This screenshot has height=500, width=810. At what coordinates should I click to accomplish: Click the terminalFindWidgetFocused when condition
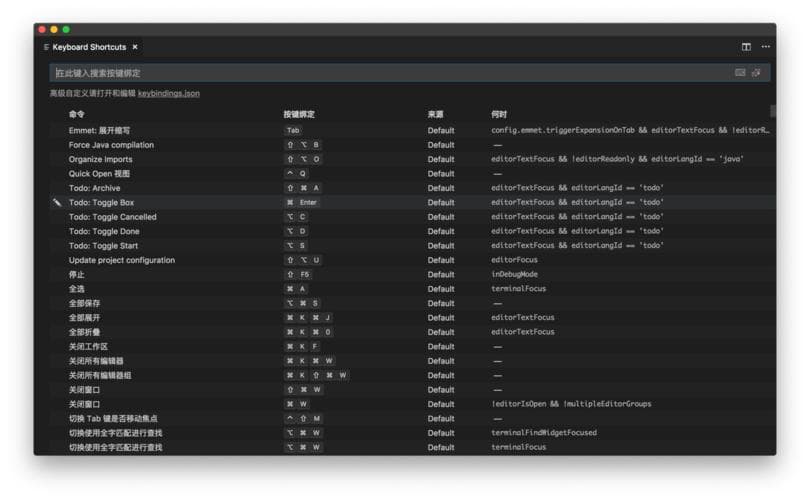pyautogui.click(x=544, y=432)
